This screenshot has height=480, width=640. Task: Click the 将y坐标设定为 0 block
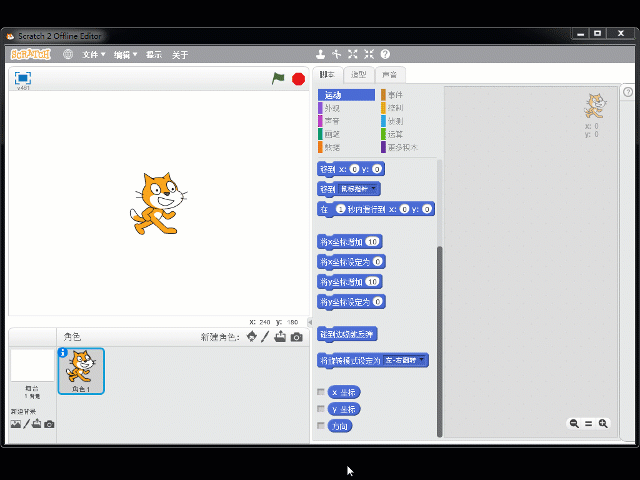point(351,302)
